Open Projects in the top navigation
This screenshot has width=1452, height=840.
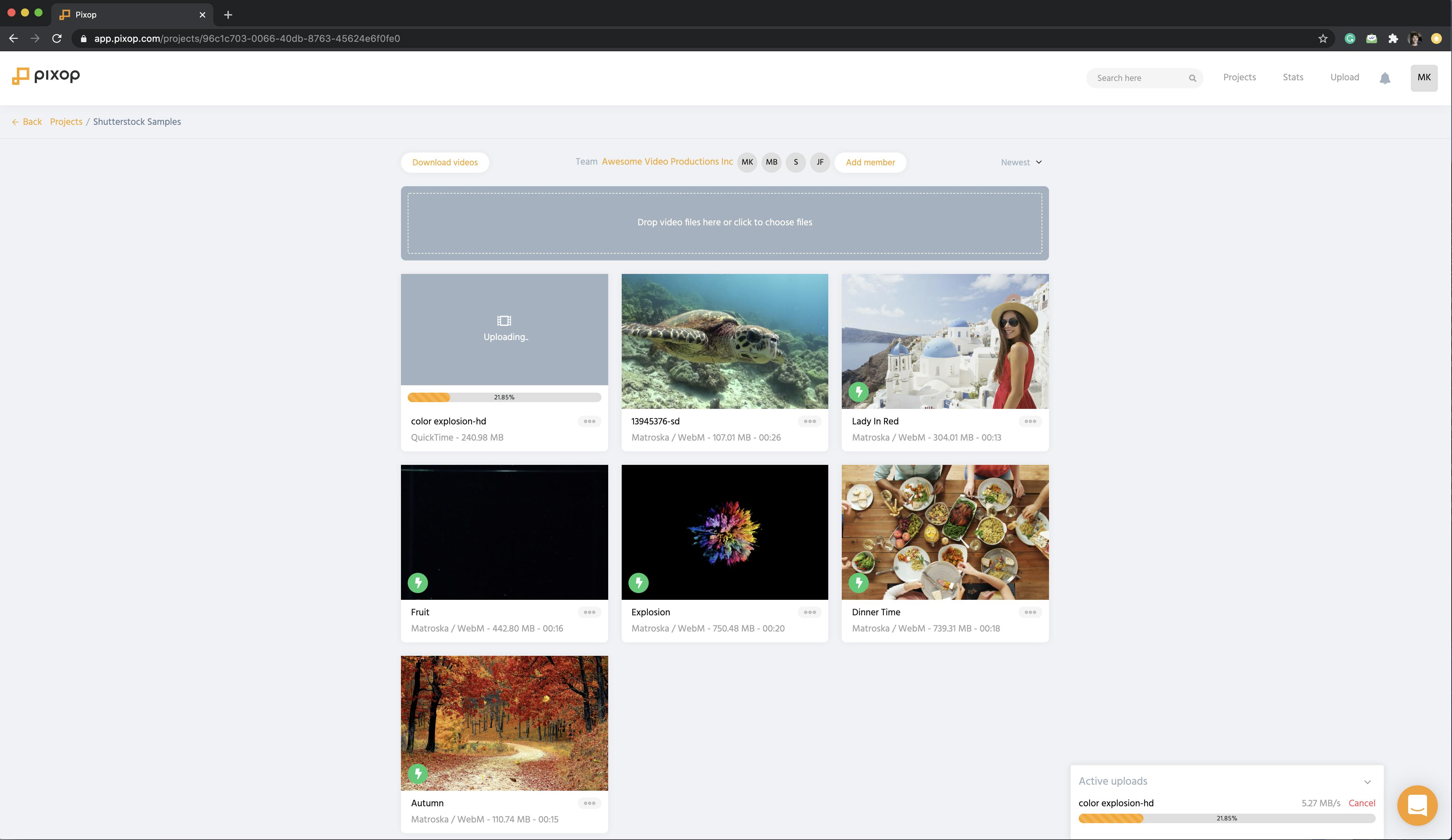pyautogui.click(x=1239, y=77)
